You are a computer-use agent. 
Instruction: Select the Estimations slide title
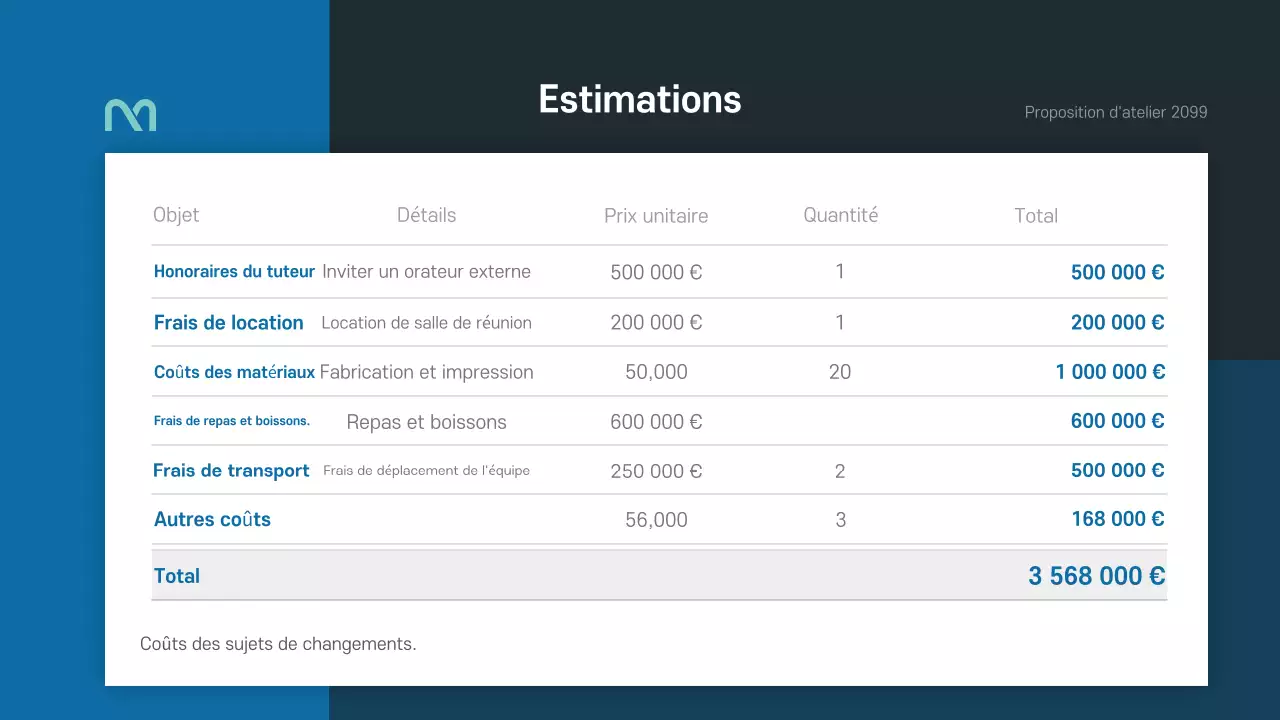(x=640, y=100)
